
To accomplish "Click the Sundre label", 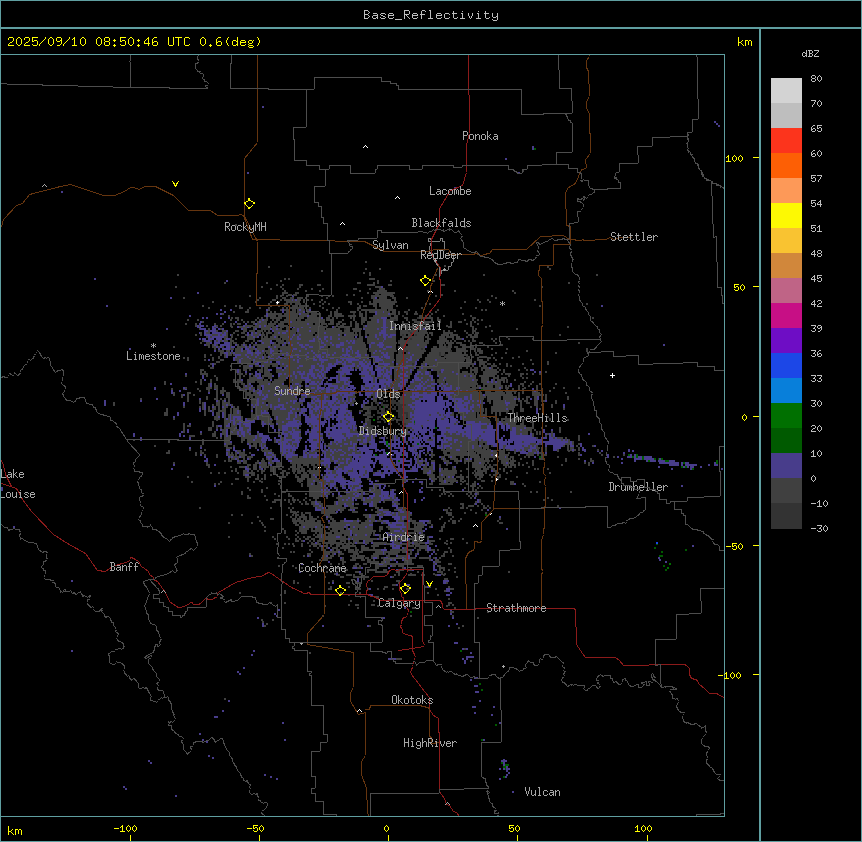I will click(292, 391).
